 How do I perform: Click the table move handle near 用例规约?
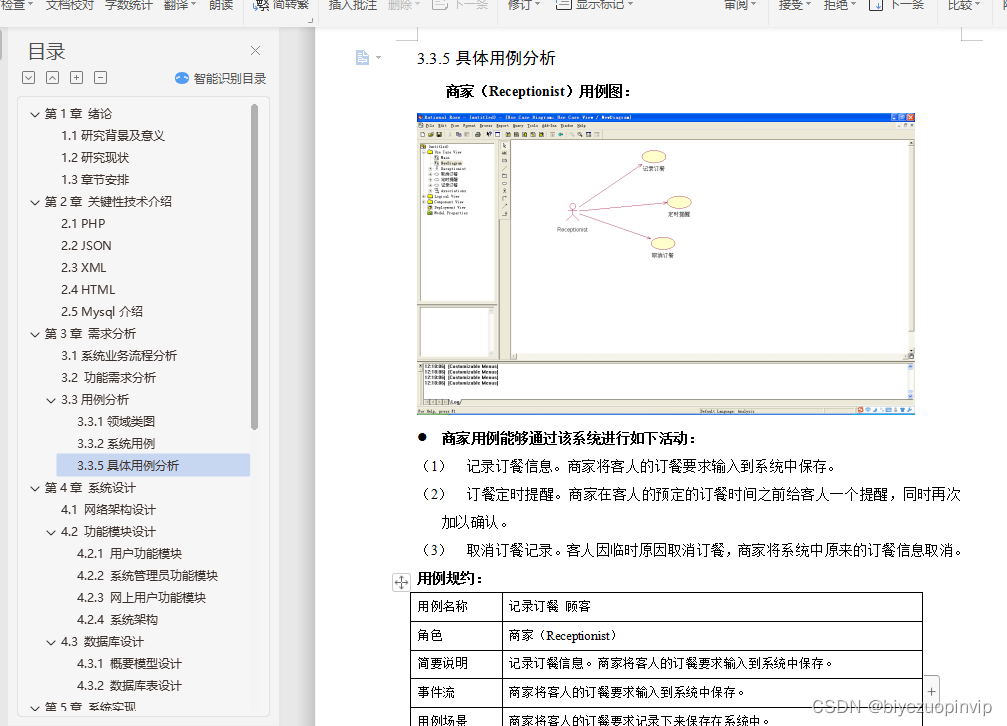pyautogui.click(x=401, y=582)
